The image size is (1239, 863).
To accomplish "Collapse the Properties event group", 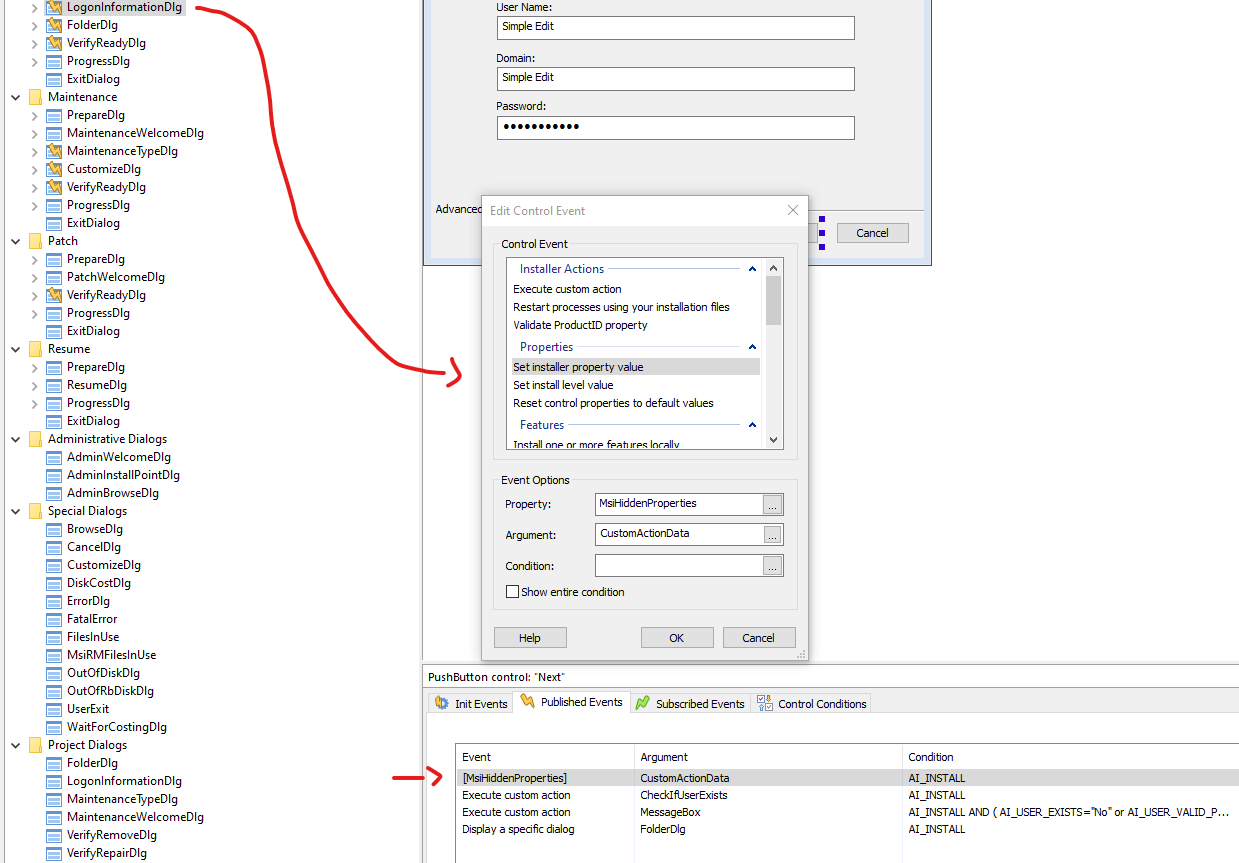I will pyautogui.click(x=752, y=347).
